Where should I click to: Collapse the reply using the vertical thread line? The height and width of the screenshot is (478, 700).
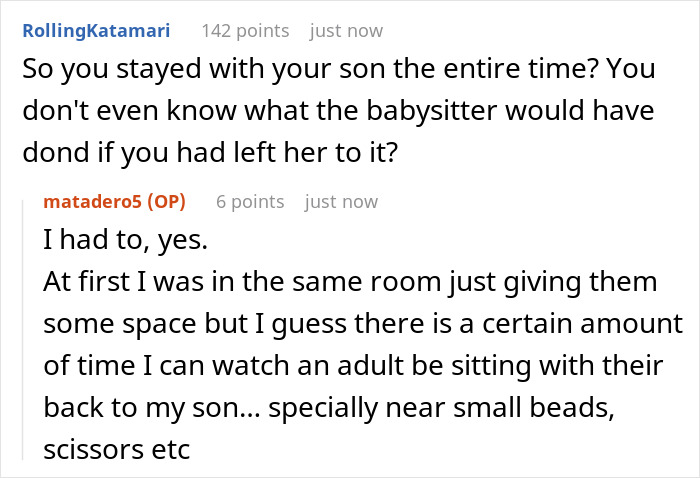click(23, 330)
